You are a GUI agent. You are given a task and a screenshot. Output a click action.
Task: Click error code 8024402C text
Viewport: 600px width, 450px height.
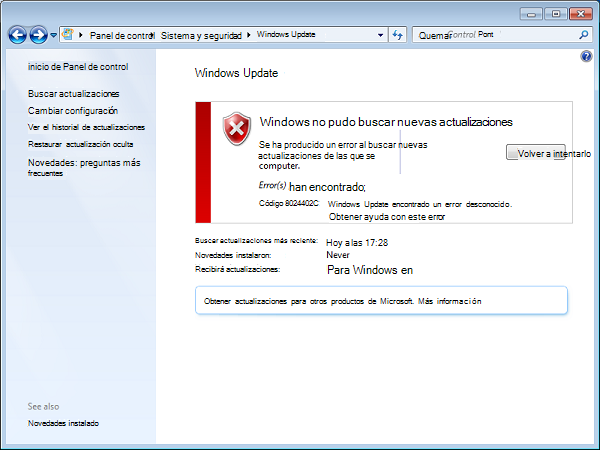click(x=289, y=203)
